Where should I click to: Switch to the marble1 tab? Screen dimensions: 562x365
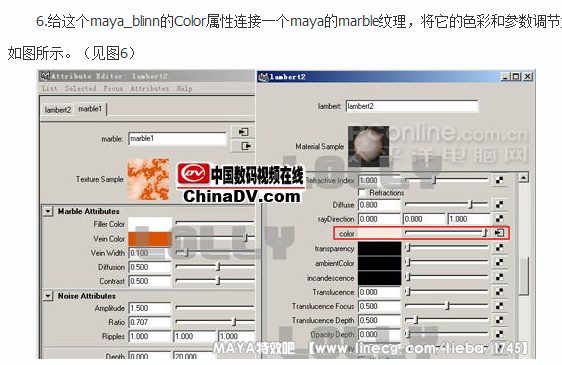pos(90,109)
